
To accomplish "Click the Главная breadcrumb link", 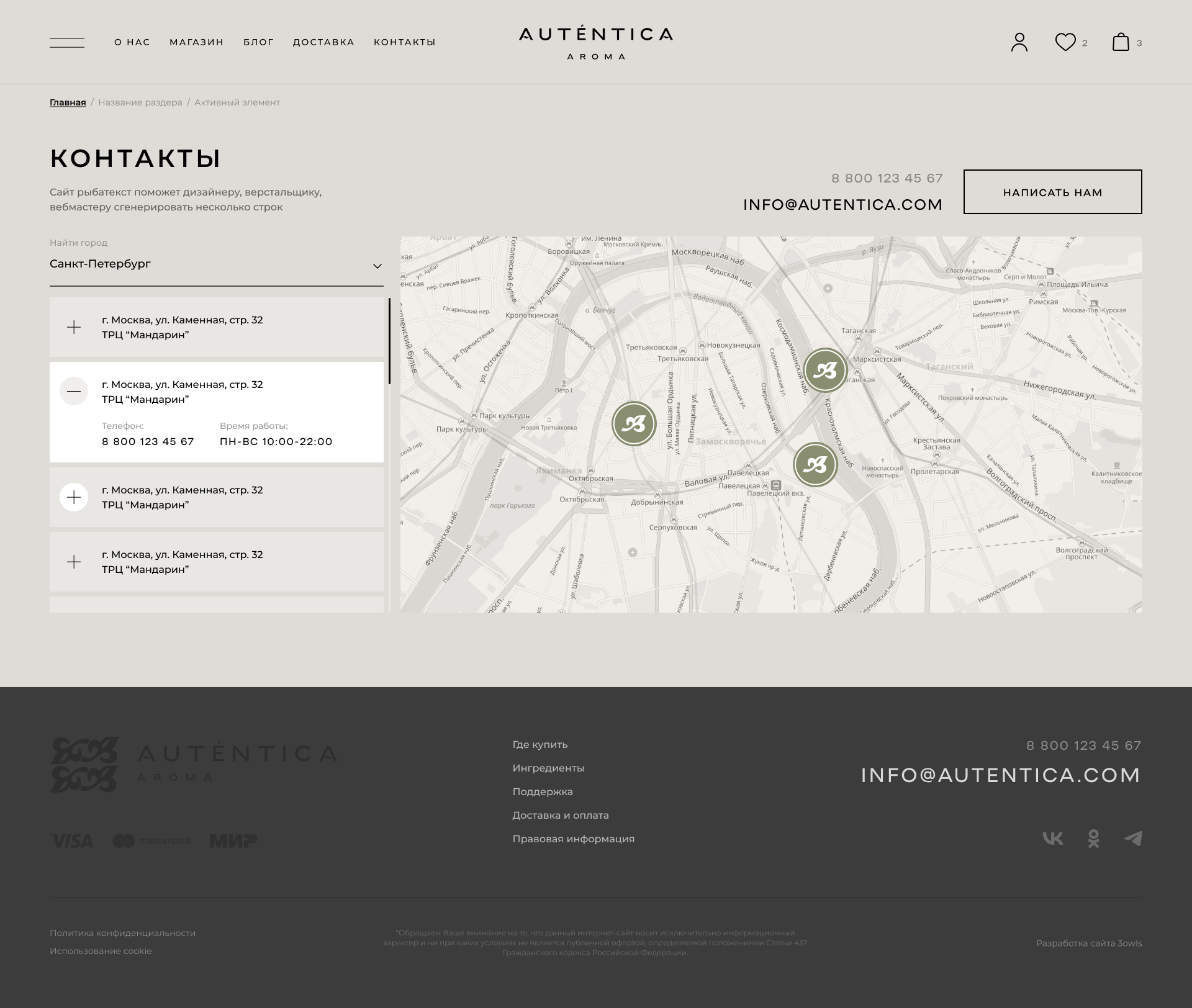I will click(68, 102).
